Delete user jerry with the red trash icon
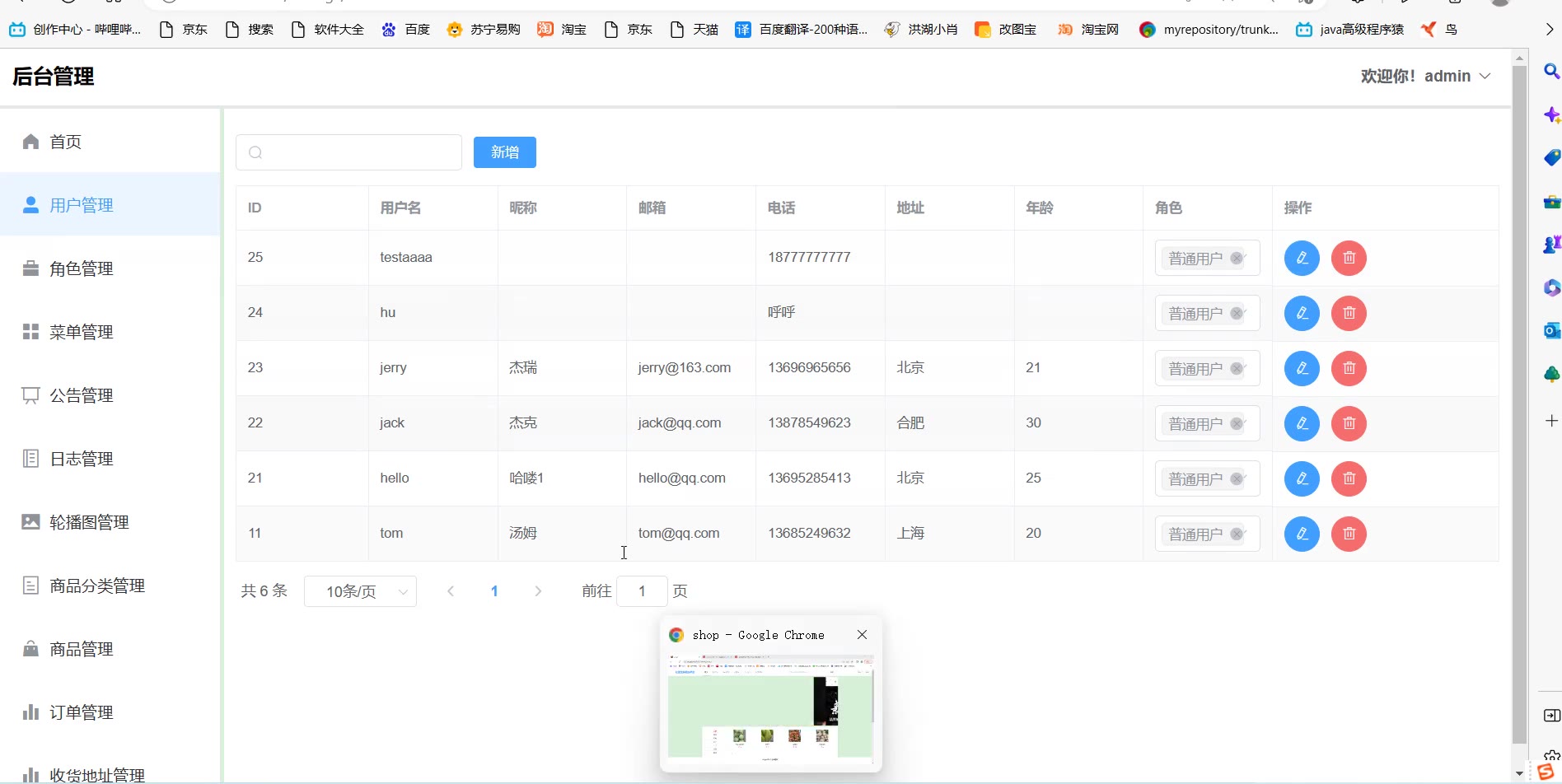Image resolution: width=1562 pixels, height=784 pixels. [x=1349, y=368]
